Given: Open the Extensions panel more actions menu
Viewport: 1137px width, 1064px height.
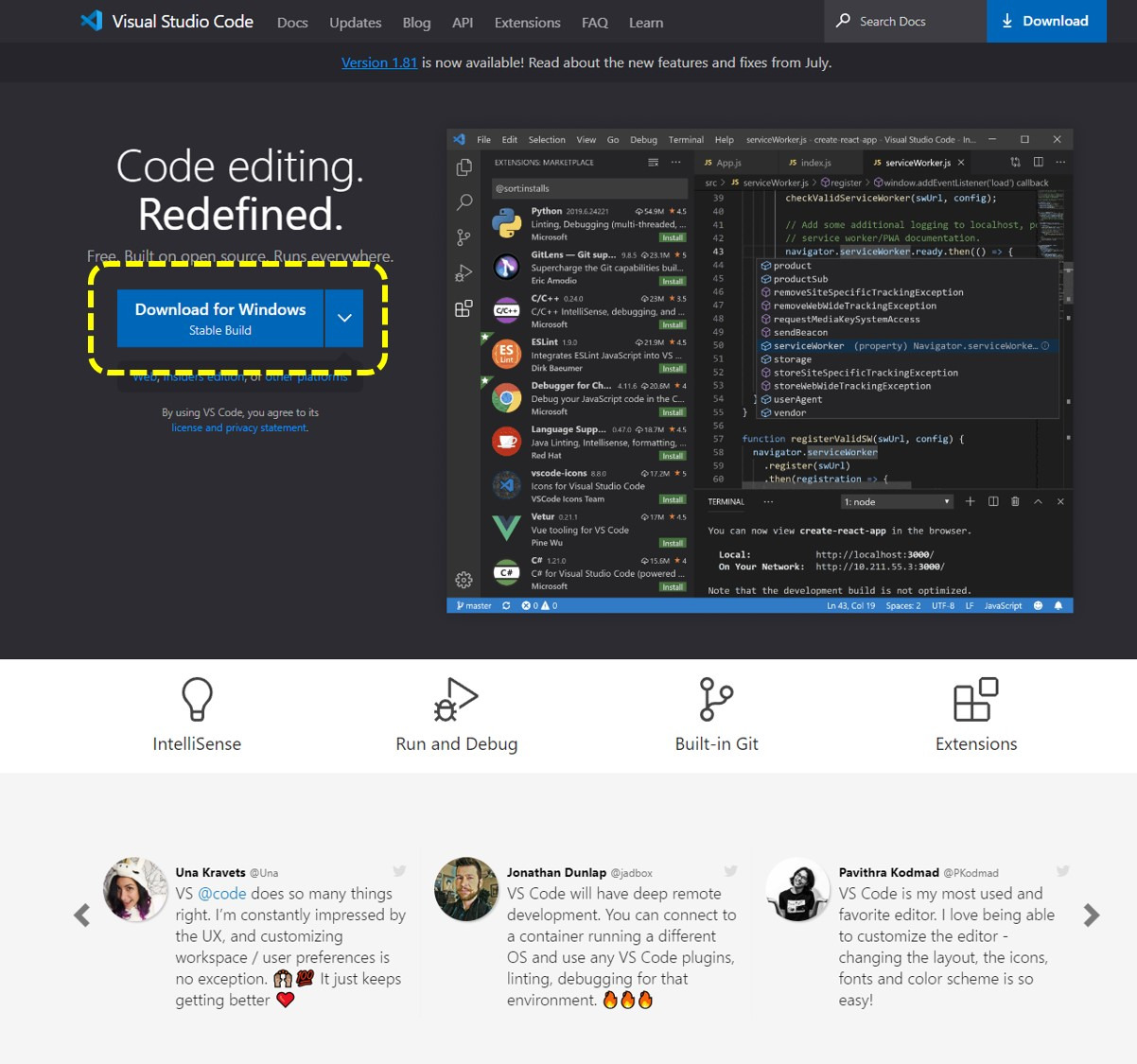Looking at the screenshot, I should 675,162.
